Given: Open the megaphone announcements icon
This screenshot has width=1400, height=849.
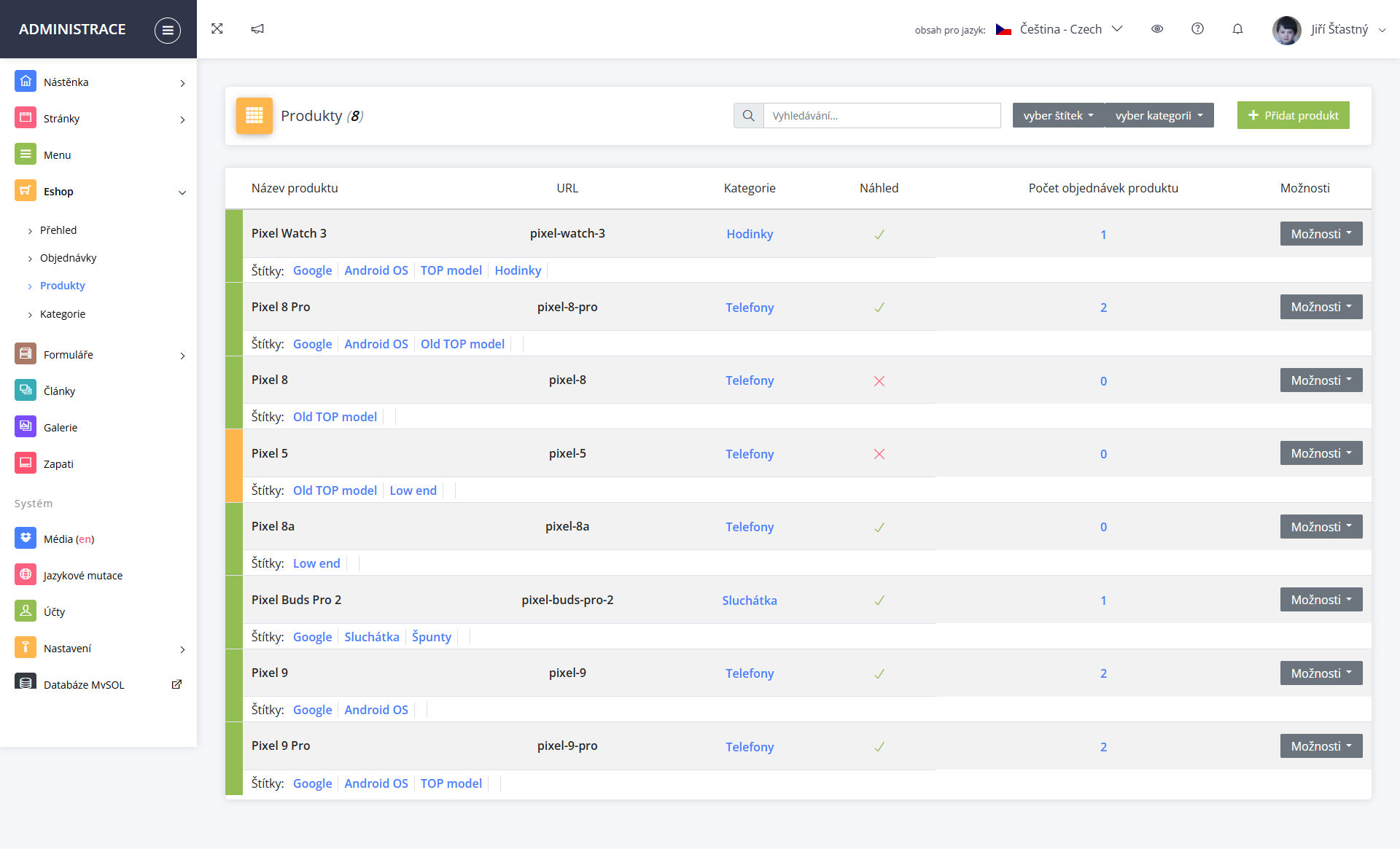Looking at the screenshot, I should click(257, 28).
